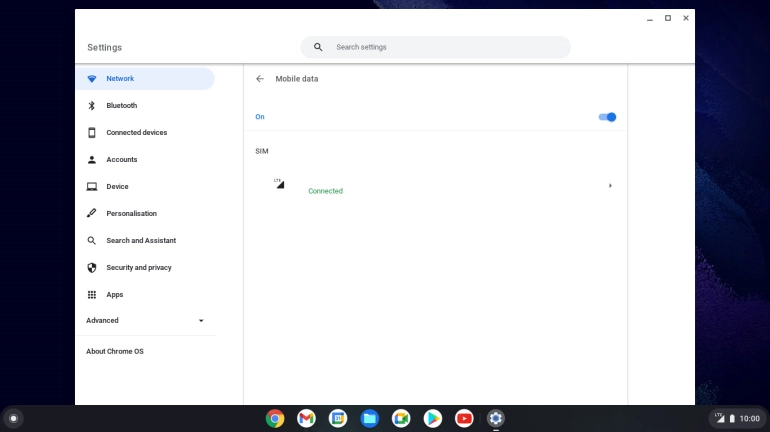Open the Play Store from the shelf

click(432, 418)
